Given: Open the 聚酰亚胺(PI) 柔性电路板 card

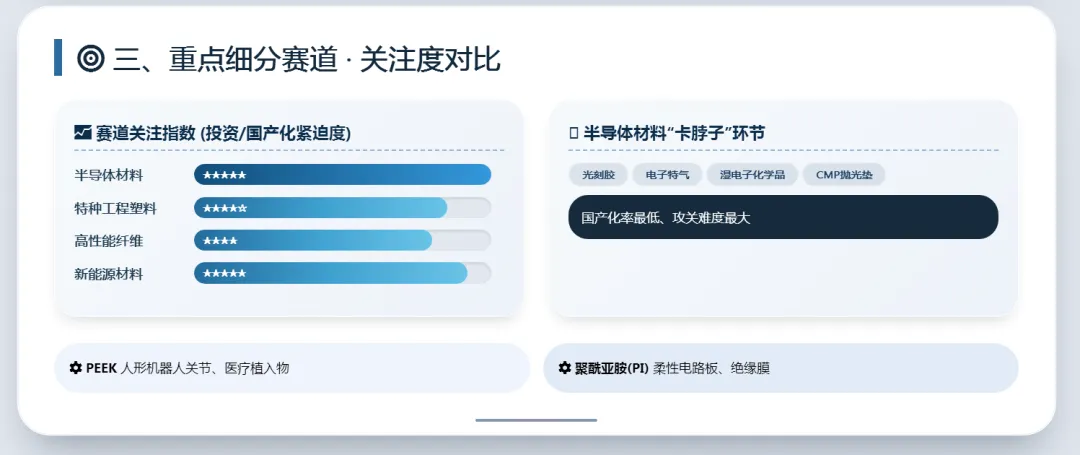Looking at the screenshot, I should 780,368.
